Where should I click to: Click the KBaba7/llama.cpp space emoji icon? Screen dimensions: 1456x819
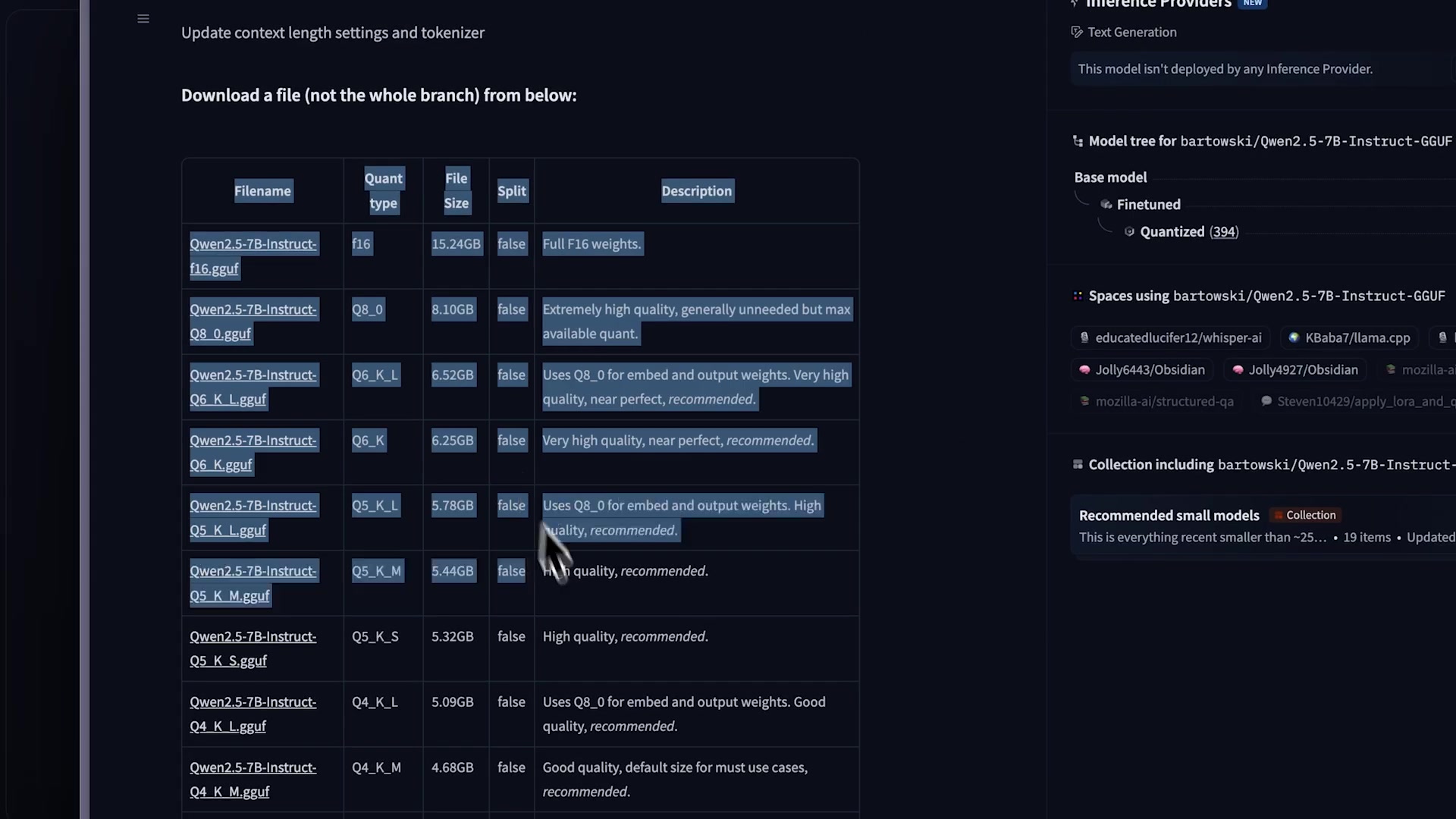pos(1294,338)
